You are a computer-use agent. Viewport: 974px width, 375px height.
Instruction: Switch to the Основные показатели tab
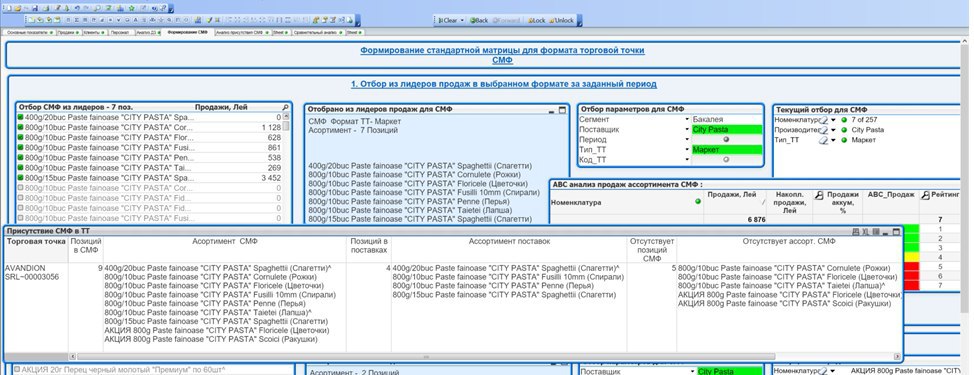[x=30, y=32]
